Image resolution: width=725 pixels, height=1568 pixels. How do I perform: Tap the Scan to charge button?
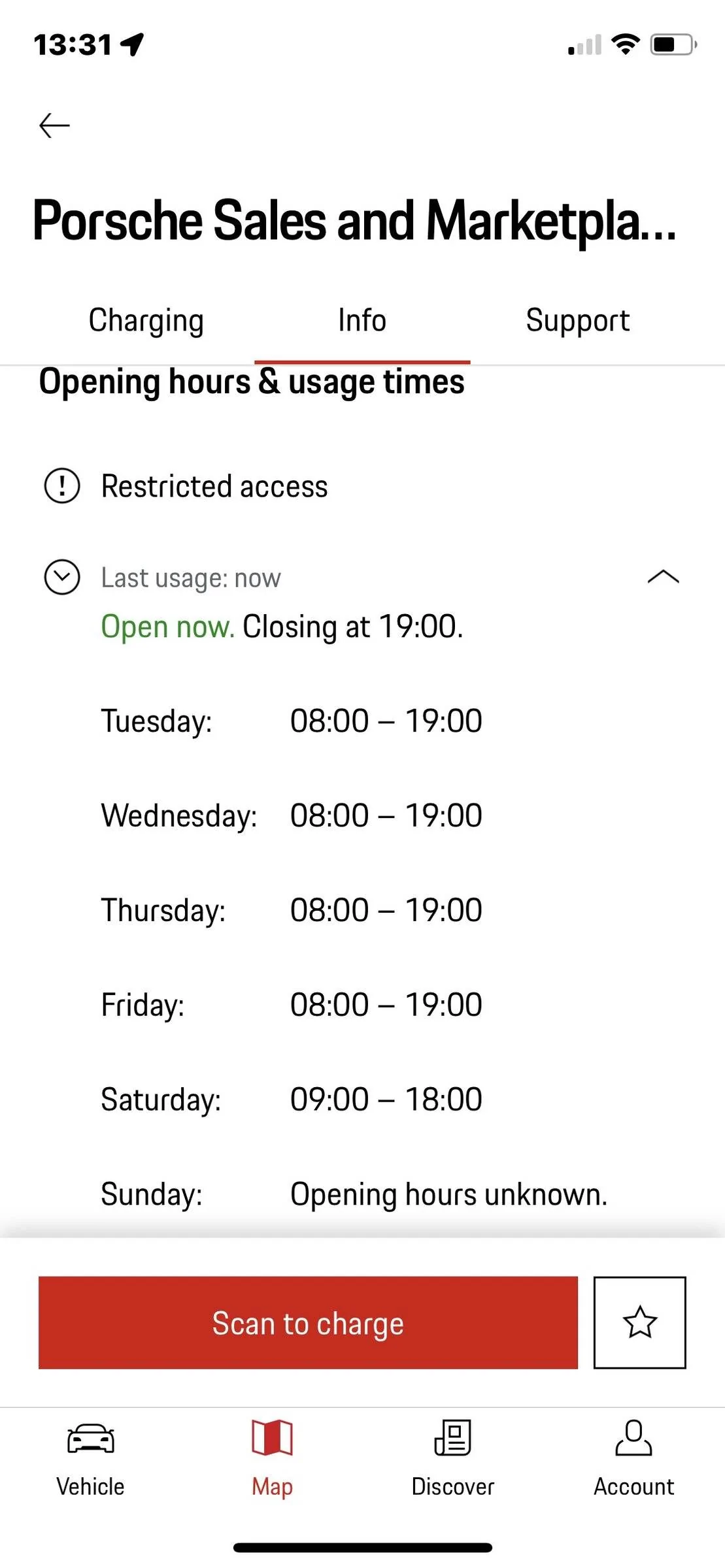click(x=308, y=1322)
